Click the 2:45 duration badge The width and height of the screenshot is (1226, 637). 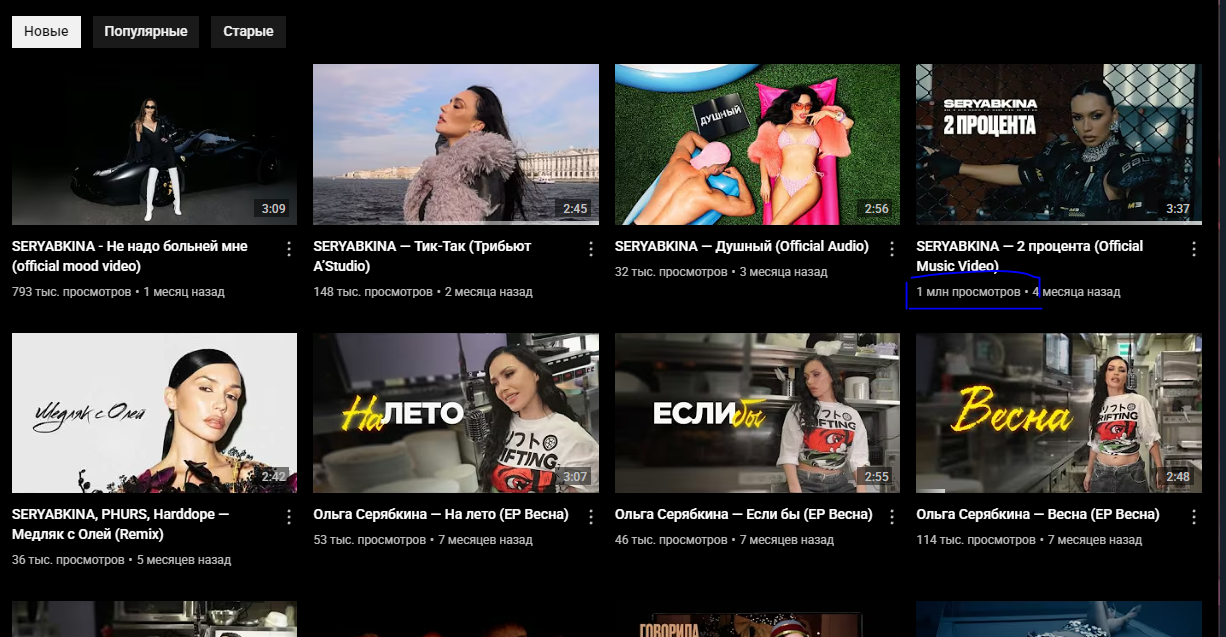coord(575,209)
